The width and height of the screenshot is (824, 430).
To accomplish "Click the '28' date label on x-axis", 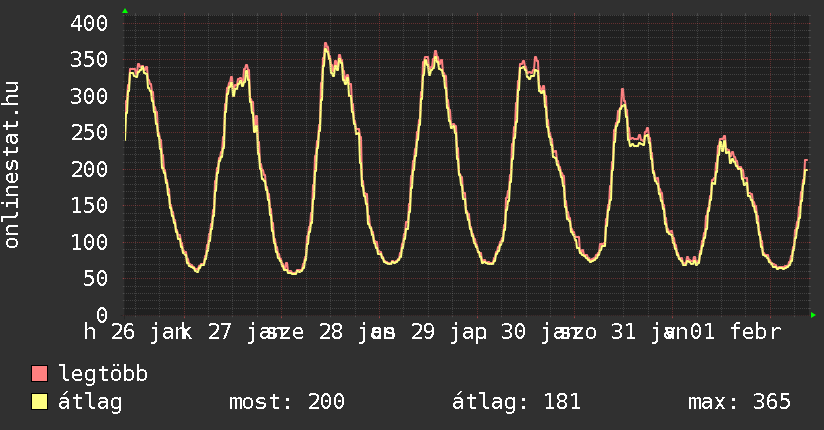I will [330, 331].
